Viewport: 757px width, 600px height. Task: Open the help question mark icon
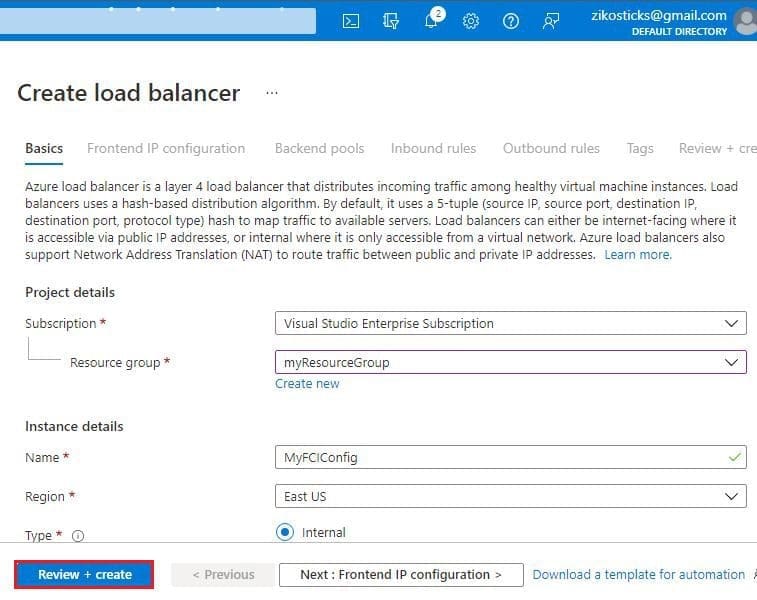(x=511, y=21)
